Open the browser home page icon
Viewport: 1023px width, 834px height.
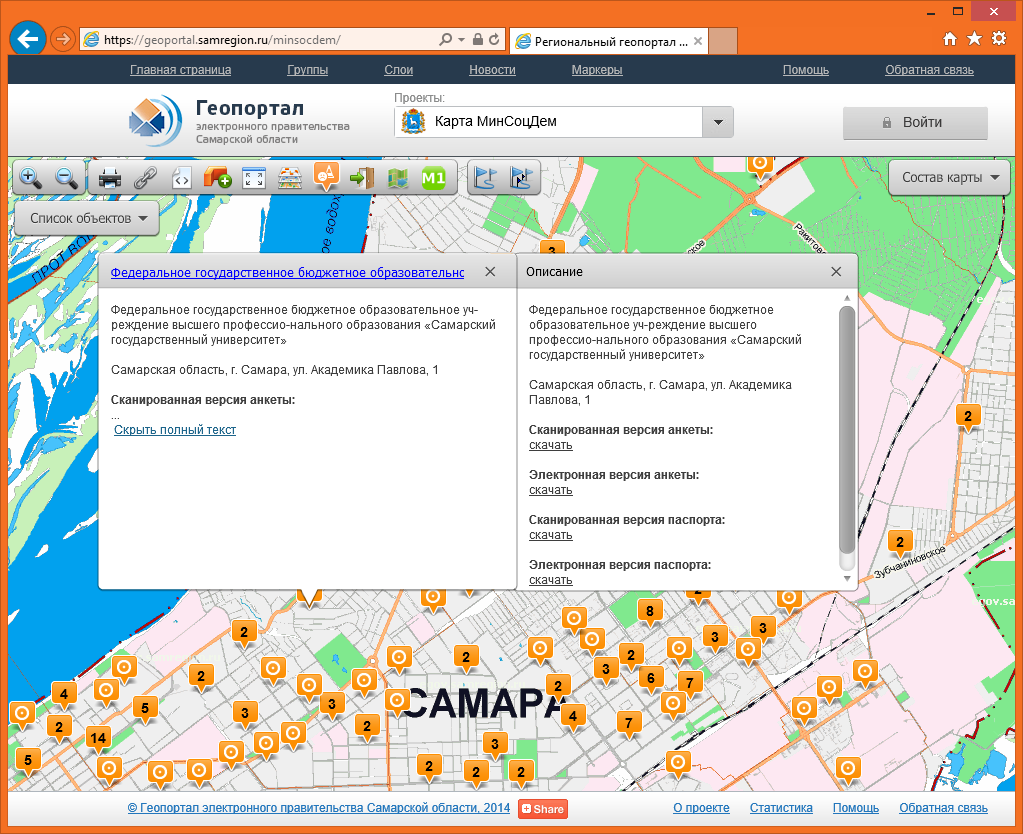[x=950, y=39]
